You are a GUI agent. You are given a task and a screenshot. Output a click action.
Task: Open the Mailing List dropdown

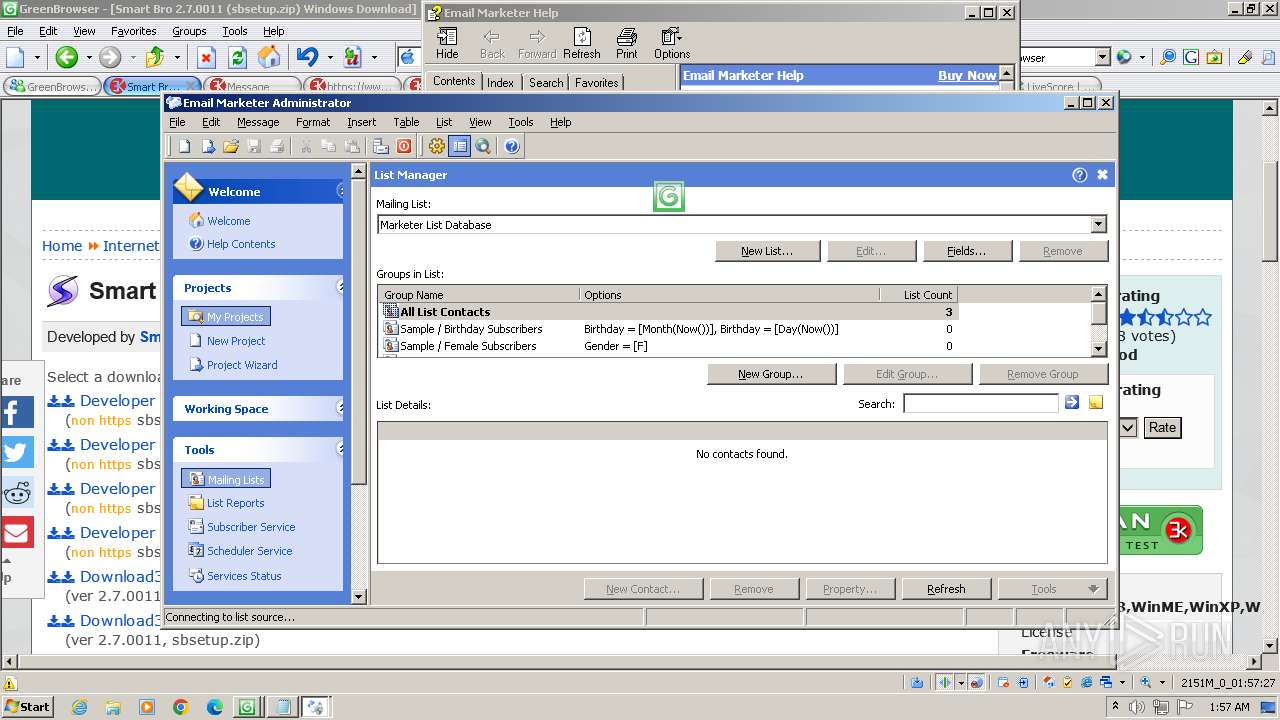click(x=1098, y=225)
